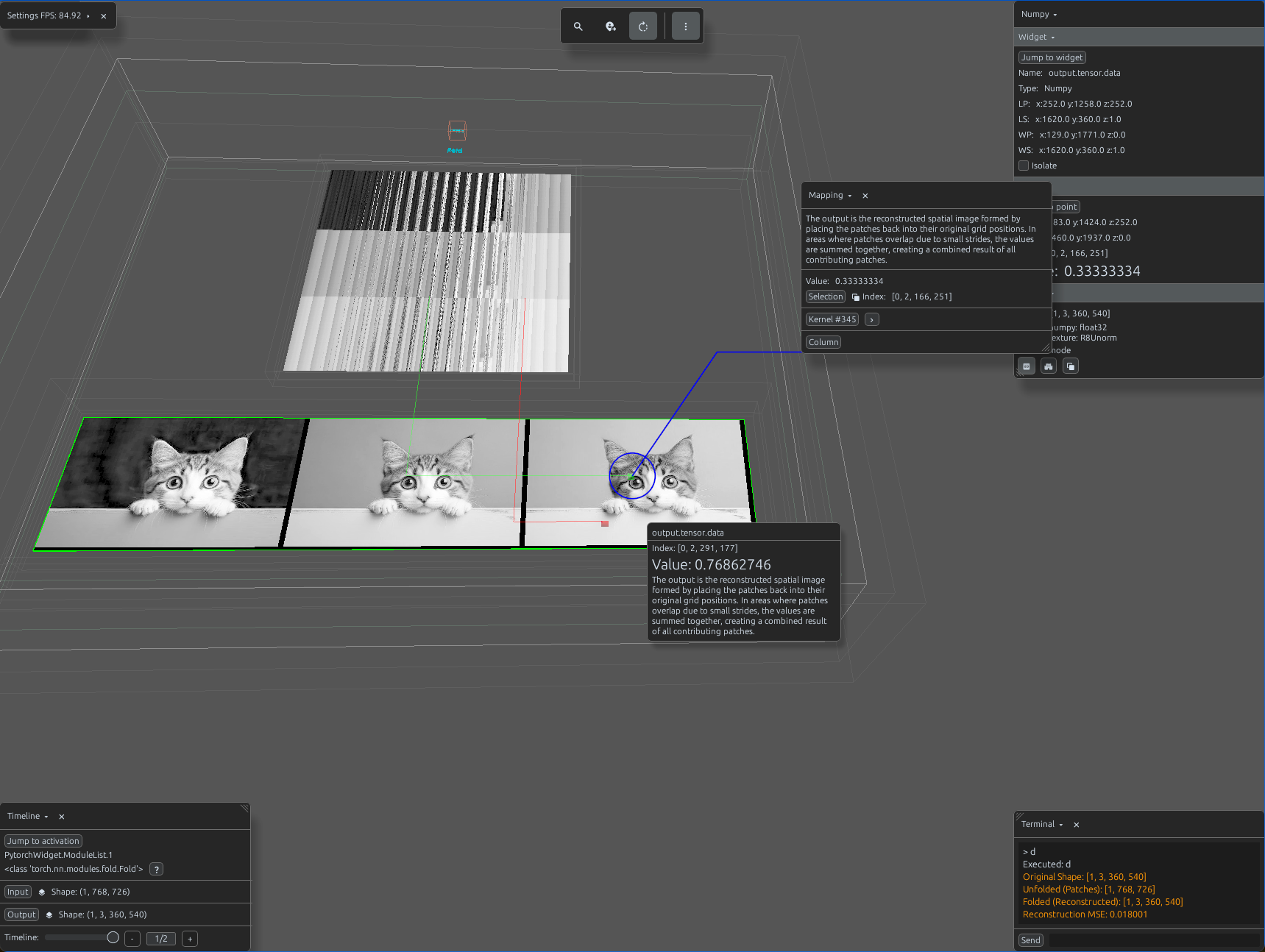
Task: Click the middle cat channel image
Action: 405,482
